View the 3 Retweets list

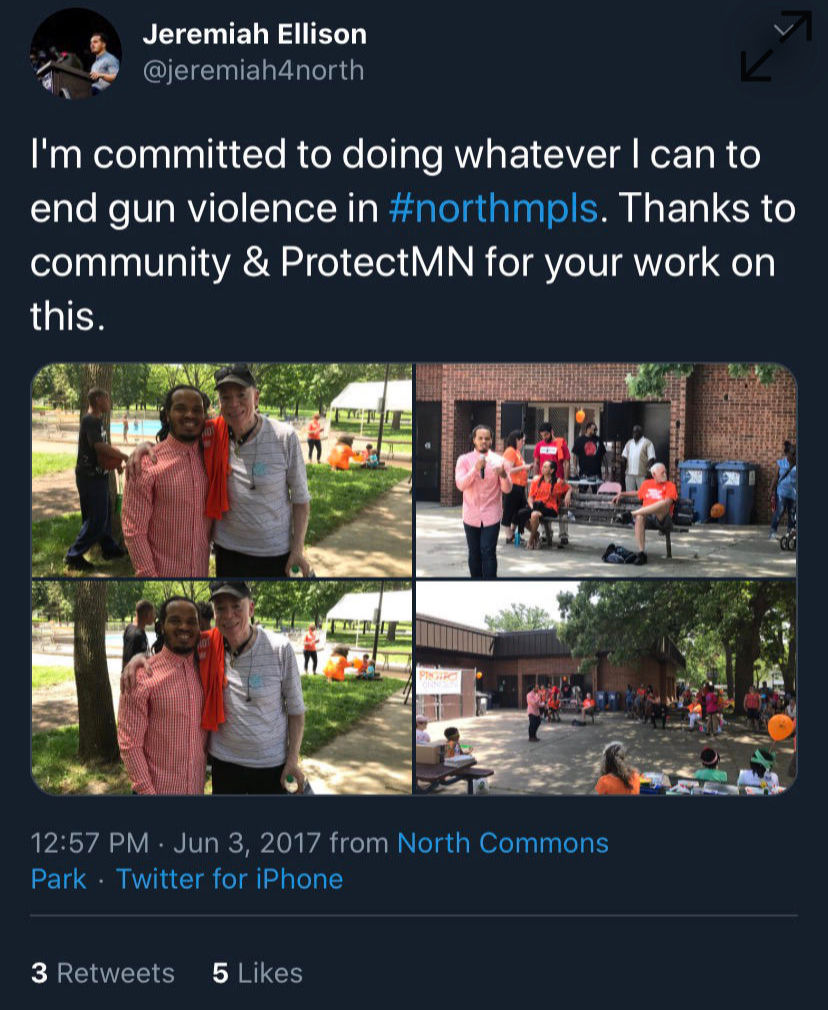click(x=102, y=973)
